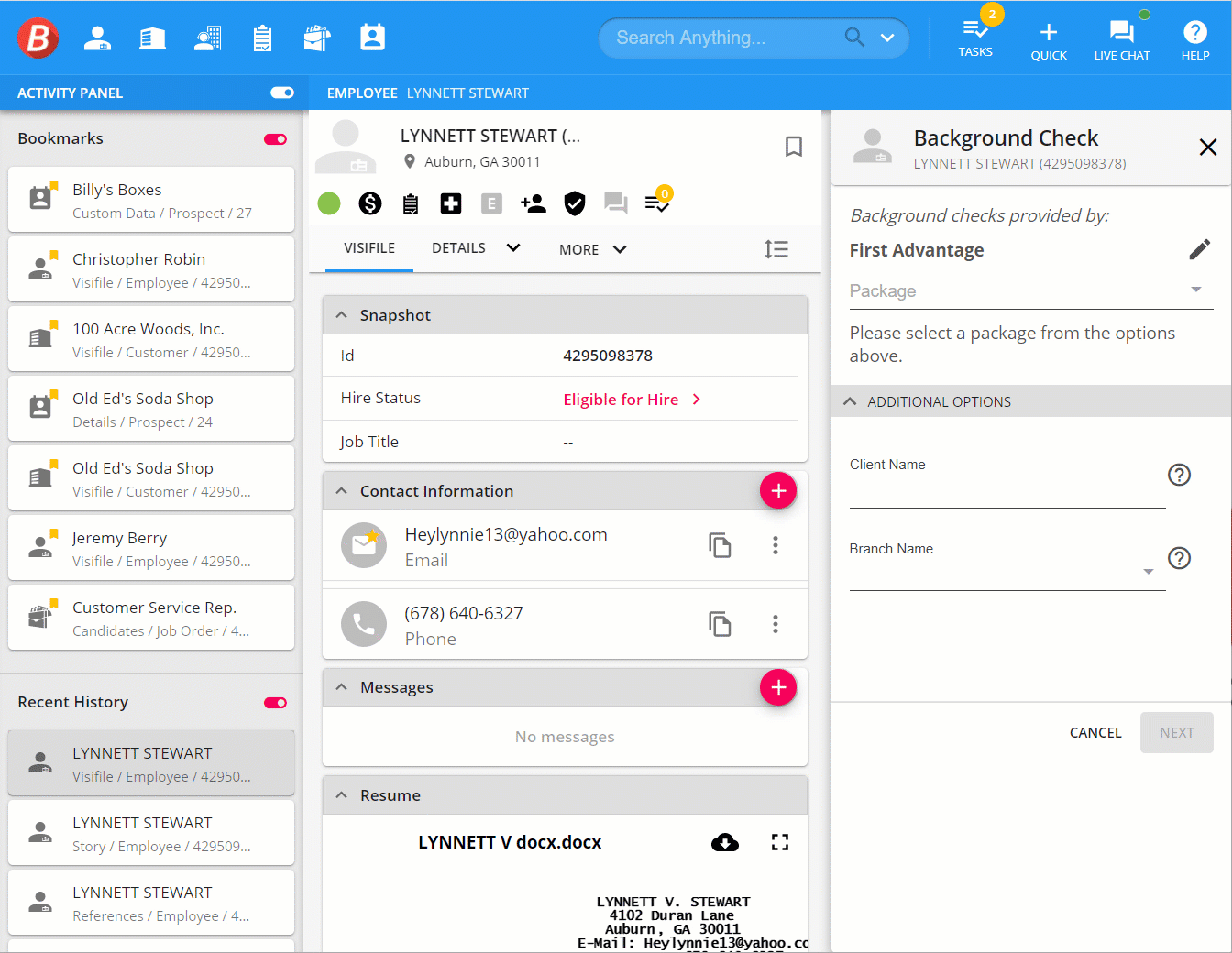The height and width of the screenshot is (953, 1232).
Task: Click the line spacing icon beside MORE
Action: click(x=776, y=249)
